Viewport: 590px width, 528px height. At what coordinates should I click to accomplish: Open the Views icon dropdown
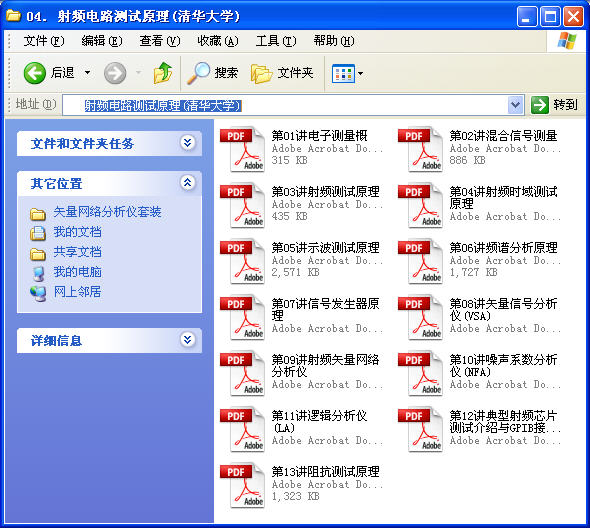coord(347,73)
